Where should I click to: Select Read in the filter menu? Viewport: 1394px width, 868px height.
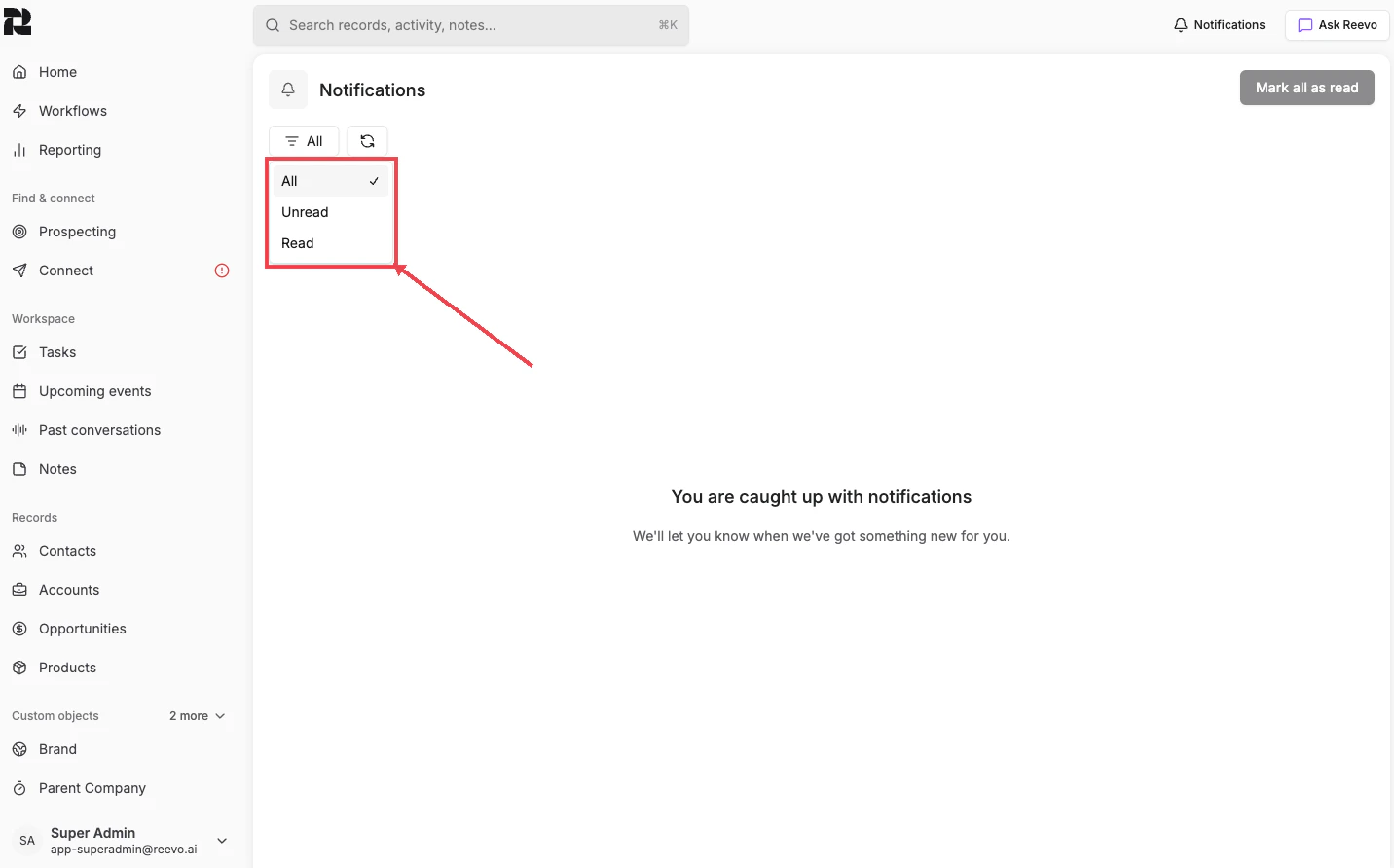(x=331, y=243)
